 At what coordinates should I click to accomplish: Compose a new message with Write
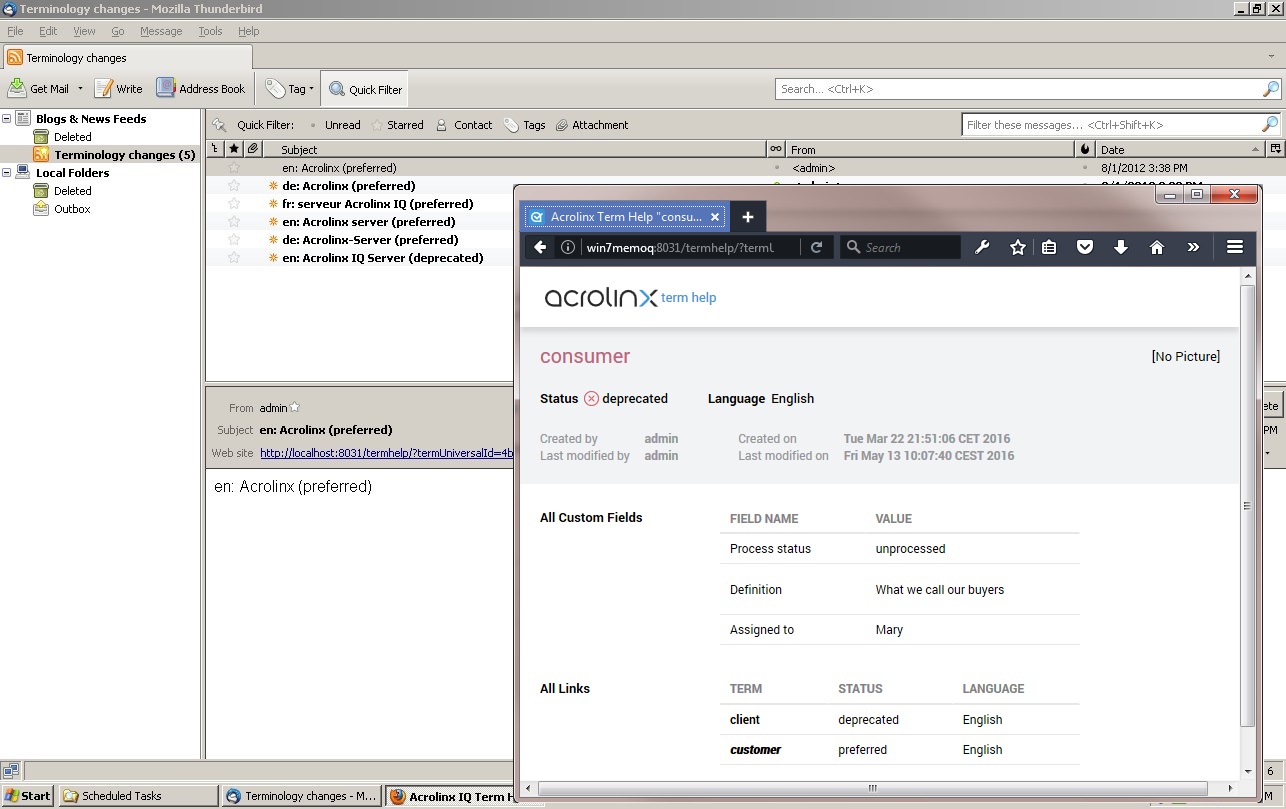click(118, 89)
